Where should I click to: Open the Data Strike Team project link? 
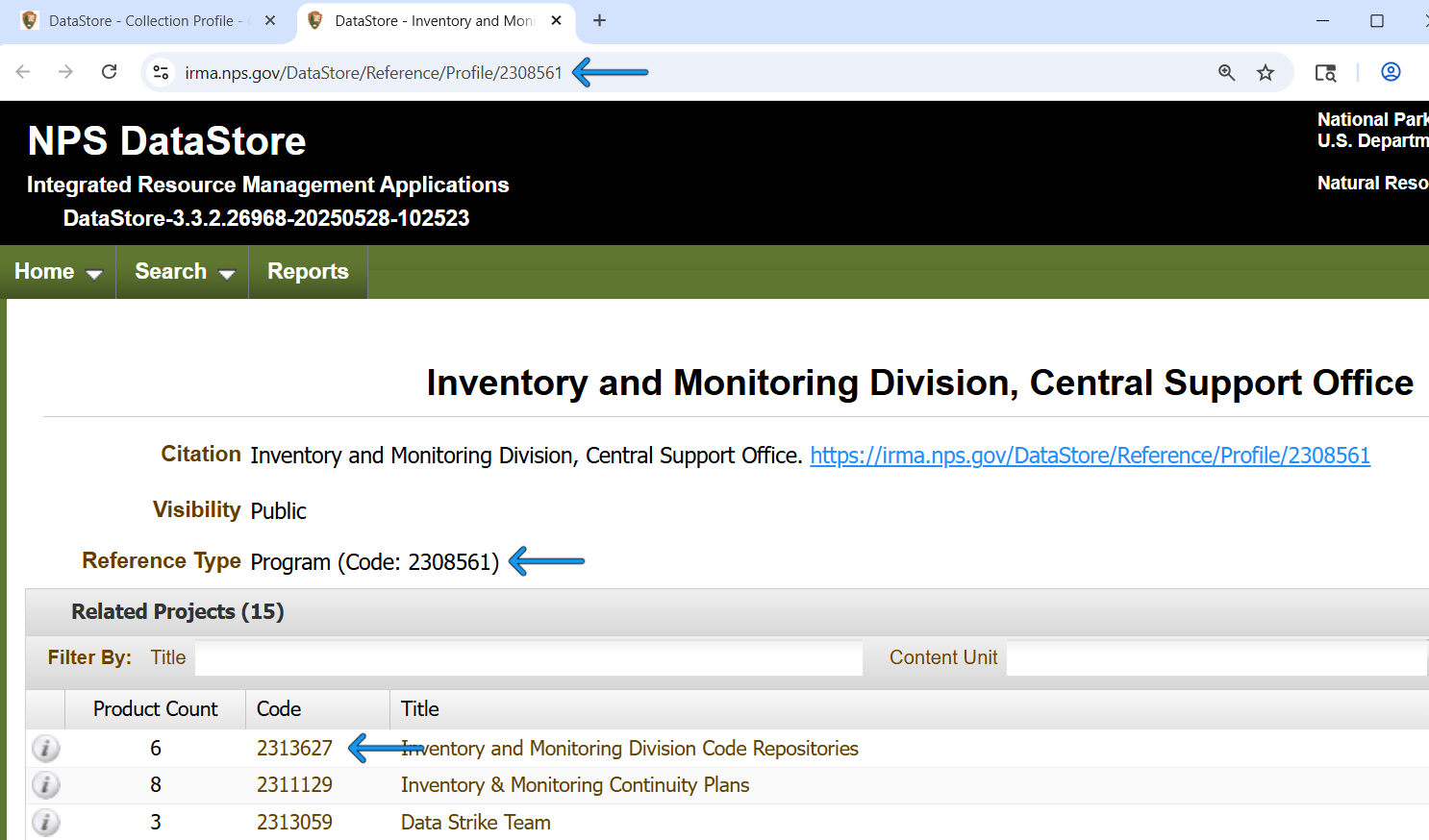476,823
